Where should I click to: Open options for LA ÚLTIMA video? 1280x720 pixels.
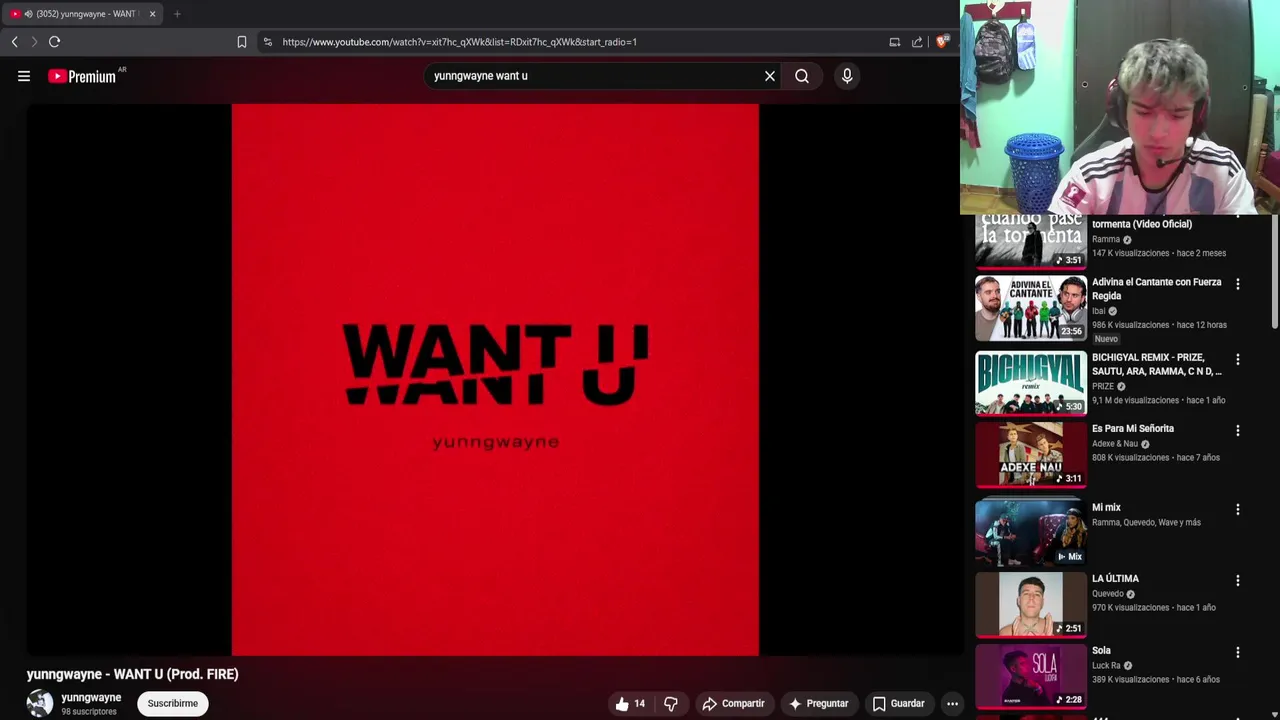pyautogui.click(x=1238, y=580)
